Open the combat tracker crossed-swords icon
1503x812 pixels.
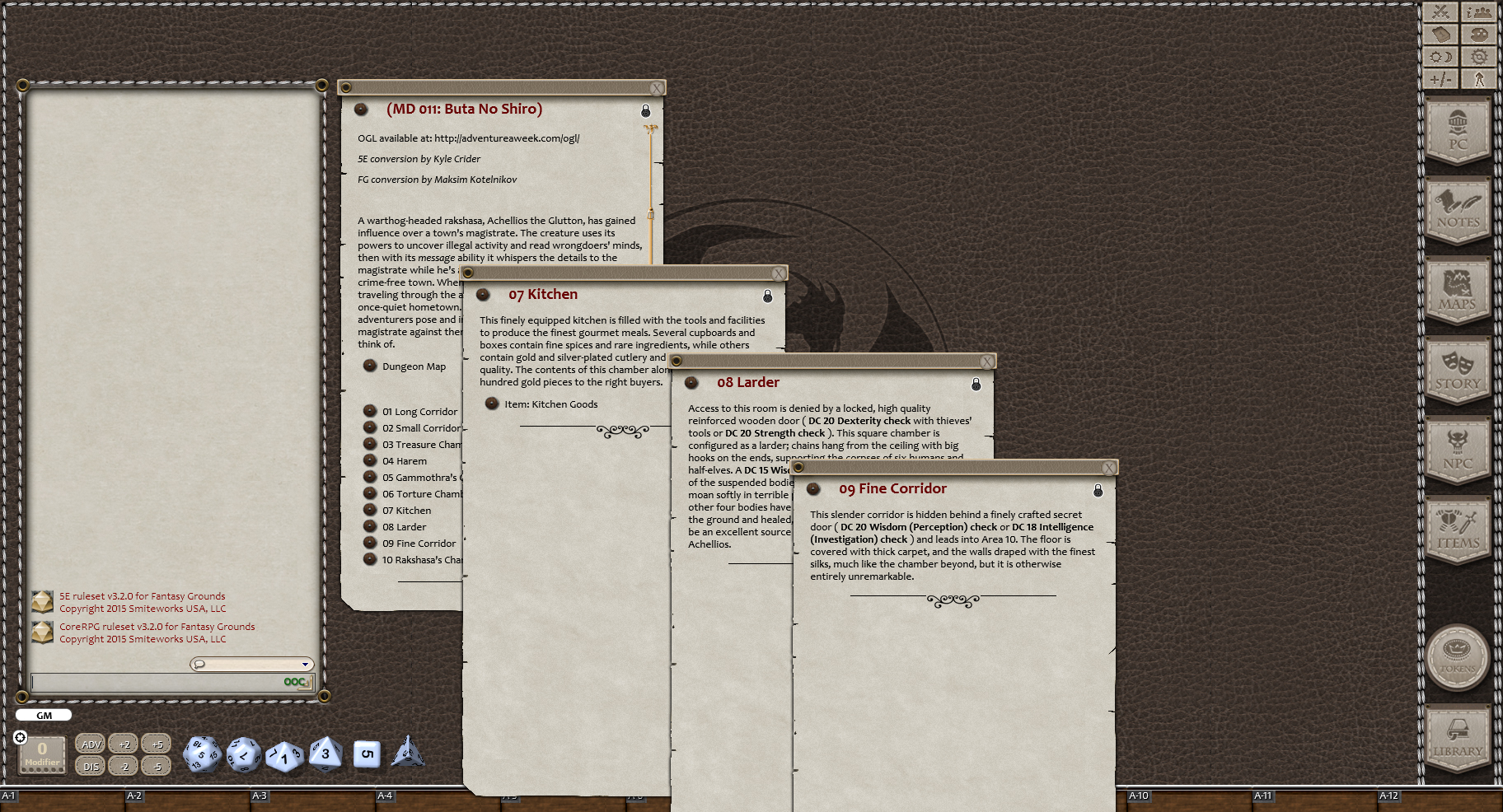pyautogui.click(x=1440, y=12)
